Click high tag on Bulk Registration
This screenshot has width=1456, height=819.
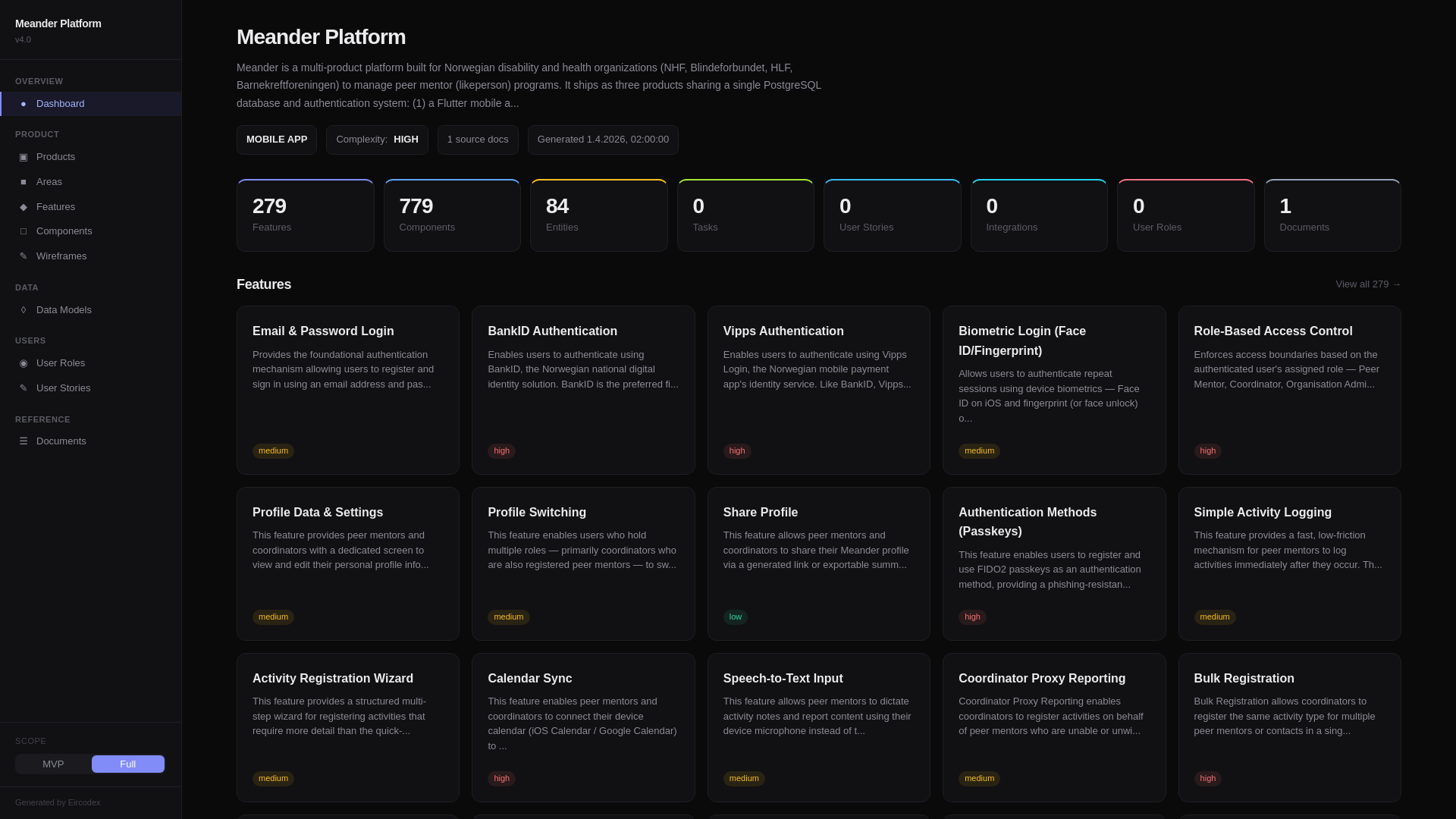click(x=1208, y=779)
